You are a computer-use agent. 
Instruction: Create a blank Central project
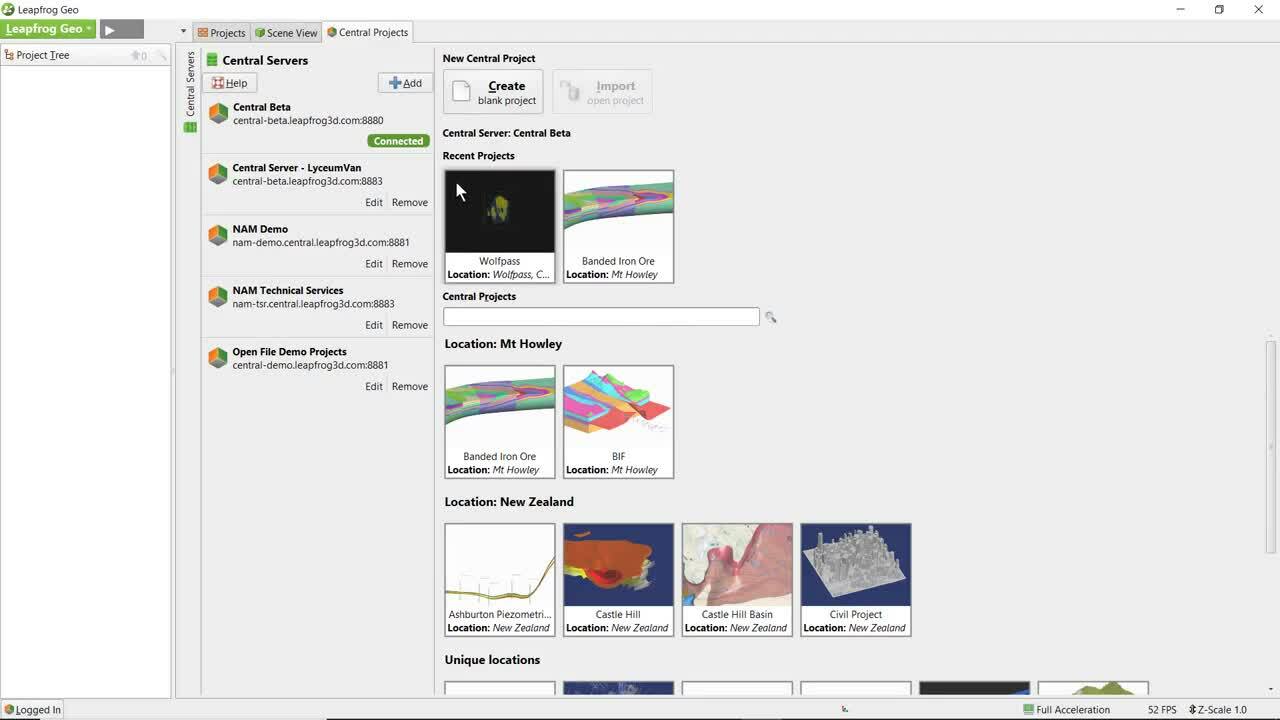coord(493,92)
